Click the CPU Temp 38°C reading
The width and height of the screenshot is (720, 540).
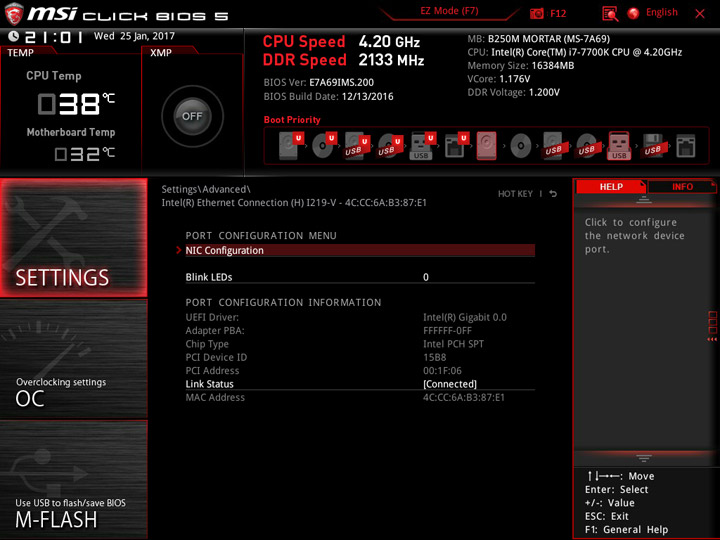(x=76, y=104)
